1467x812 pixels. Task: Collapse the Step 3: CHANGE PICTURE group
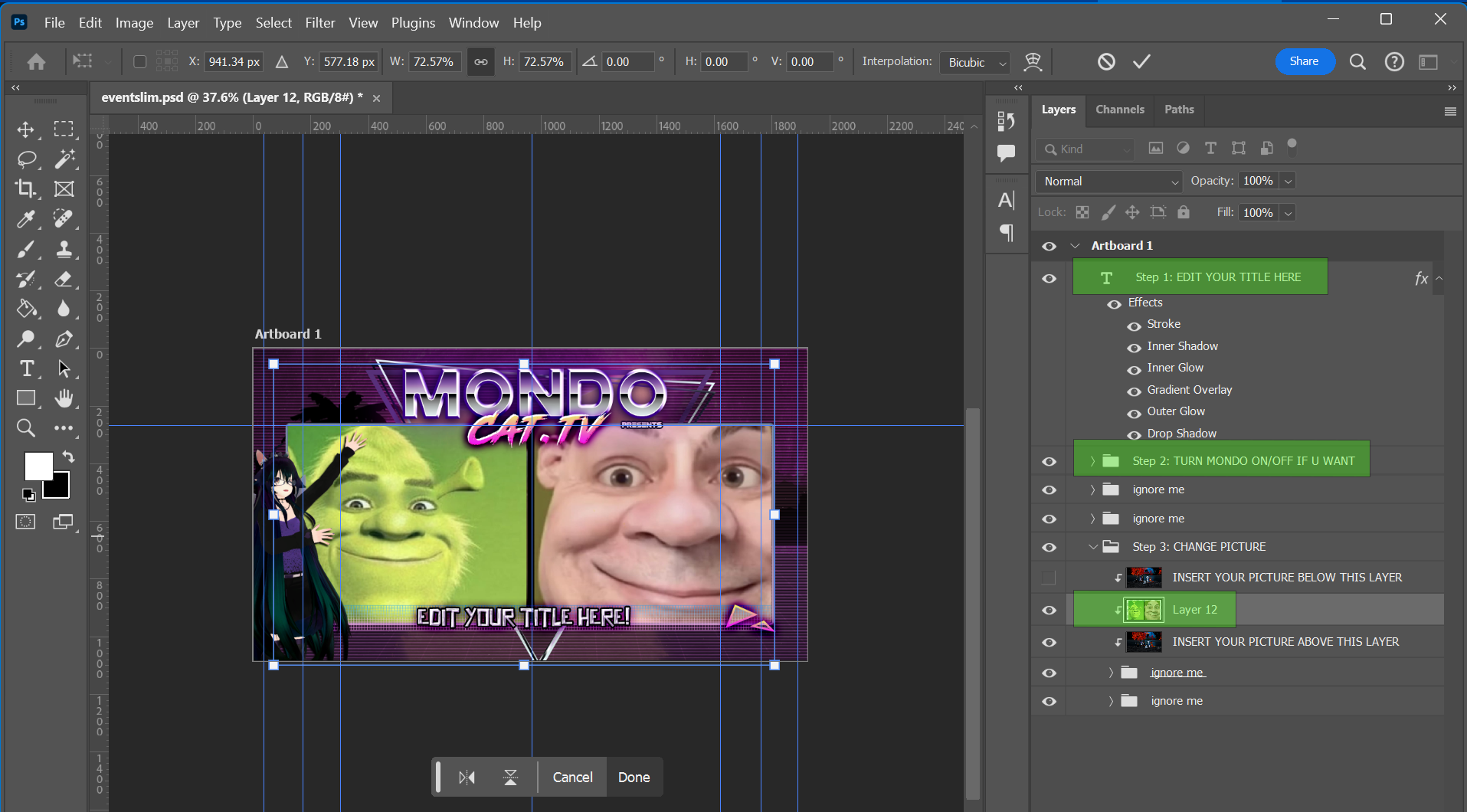pos(1093,547)
